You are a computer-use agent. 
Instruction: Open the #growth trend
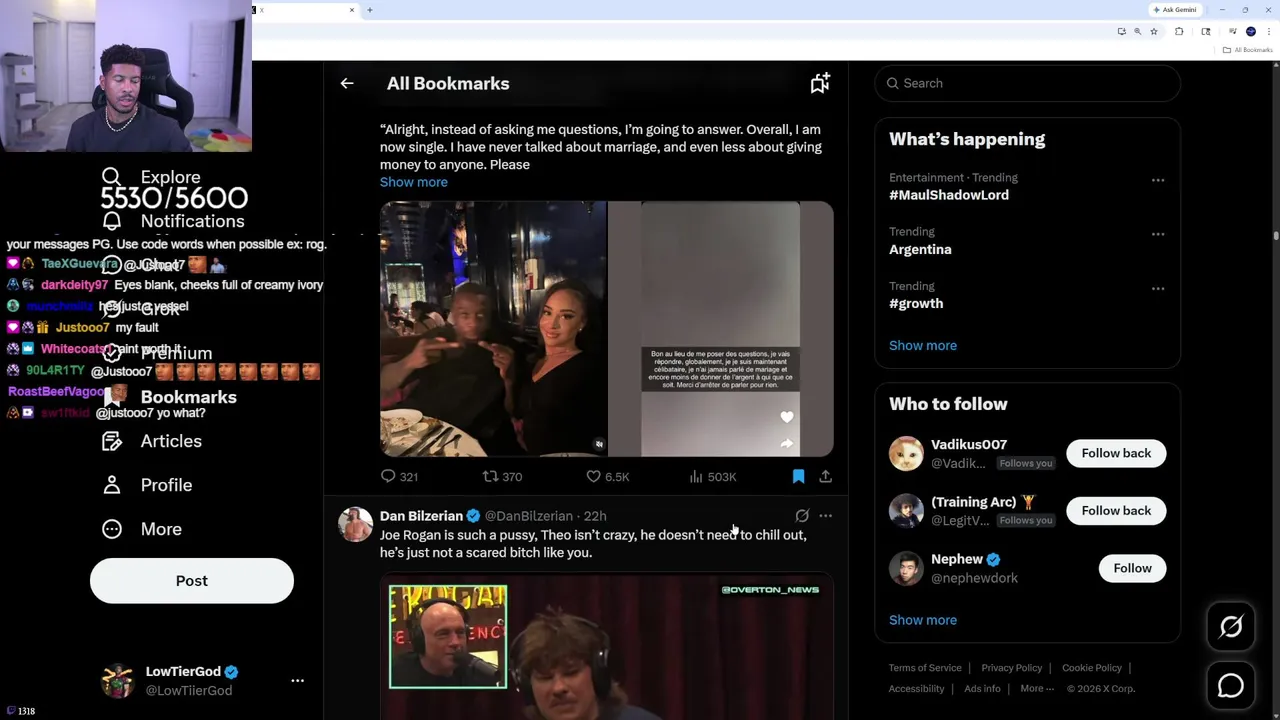pos(916,303)
